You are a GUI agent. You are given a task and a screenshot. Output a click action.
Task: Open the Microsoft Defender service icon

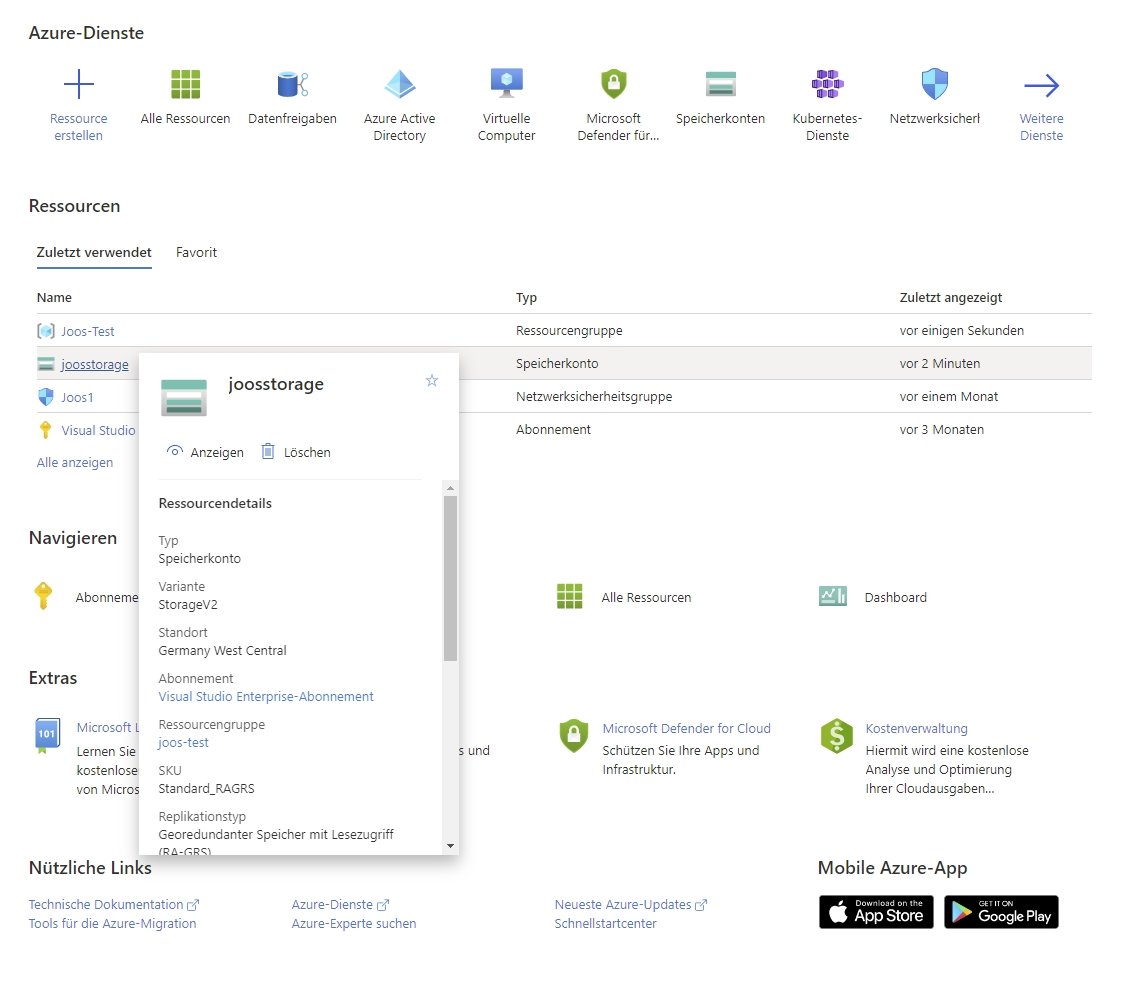(613, 83)
